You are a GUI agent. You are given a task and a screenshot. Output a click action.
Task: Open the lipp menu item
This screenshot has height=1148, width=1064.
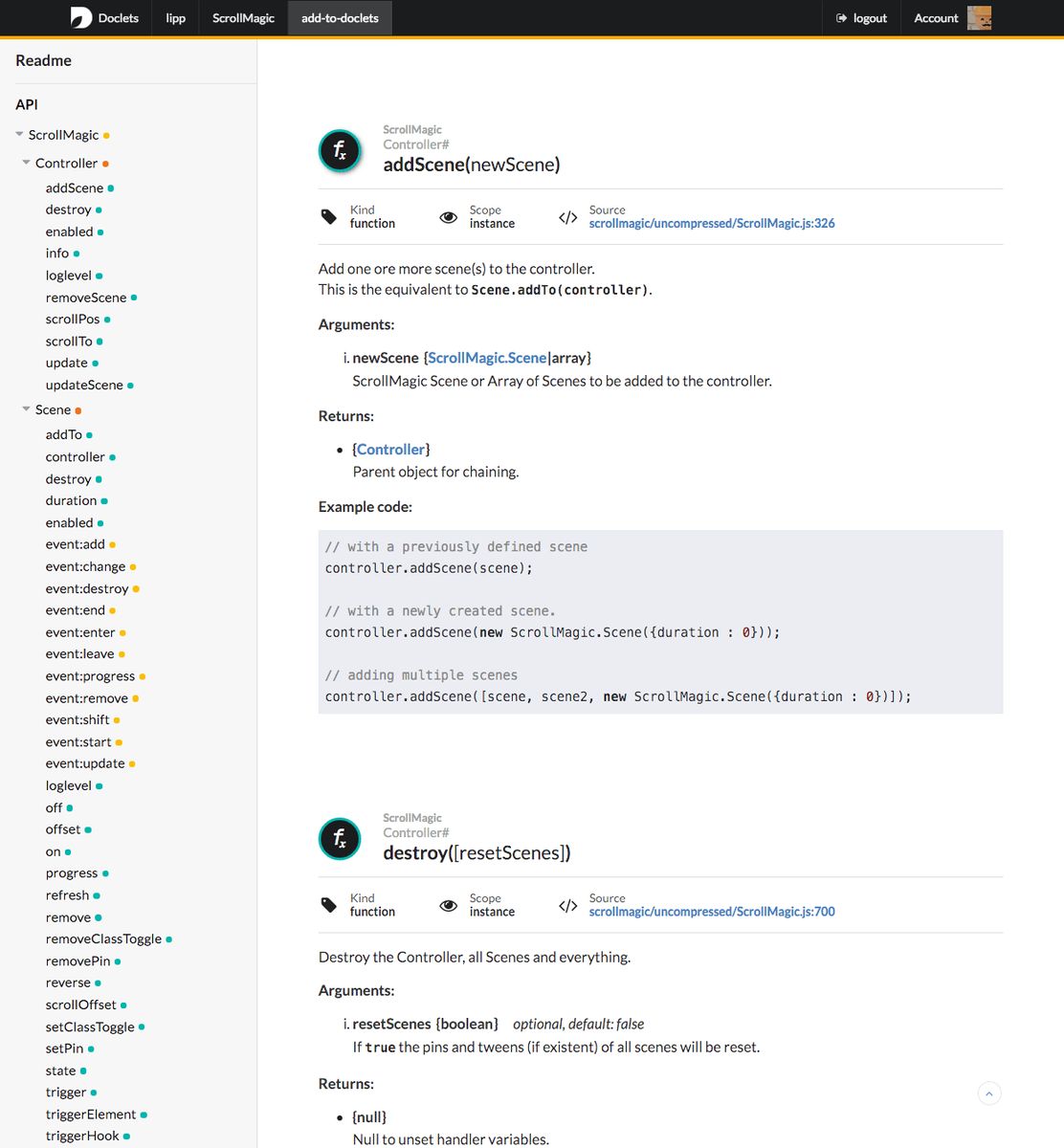(x=175, y=17)
